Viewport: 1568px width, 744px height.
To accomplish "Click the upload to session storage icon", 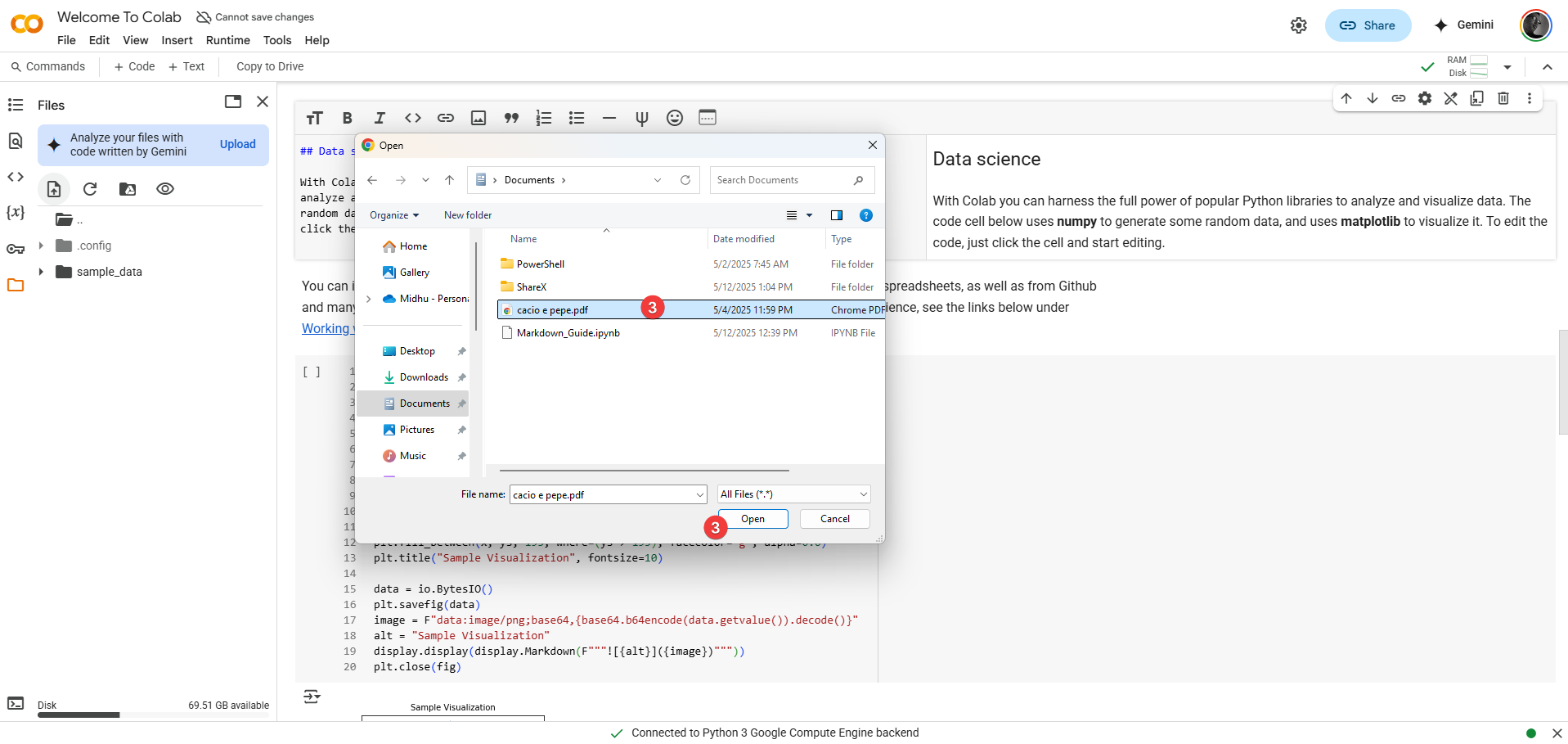I will tap(54, 189).
